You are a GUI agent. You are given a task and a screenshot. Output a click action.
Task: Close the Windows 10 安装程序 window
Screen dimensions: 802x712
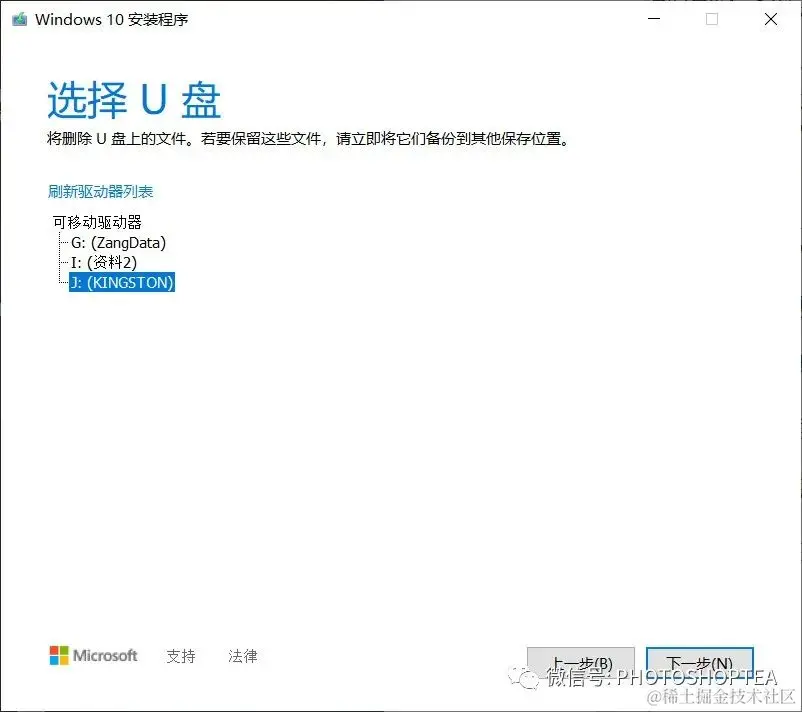[x=771, y=19]
